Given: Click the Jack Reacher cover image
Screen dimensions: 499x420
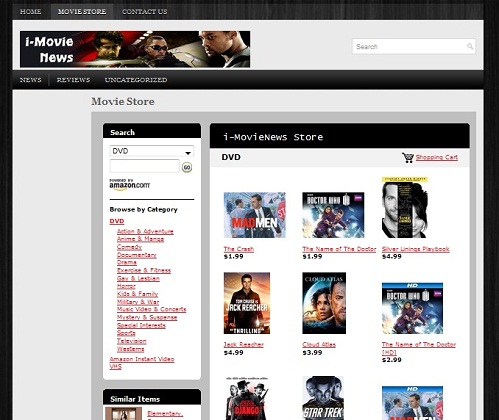Looking at the screenshot, I should tap(247, 303).
